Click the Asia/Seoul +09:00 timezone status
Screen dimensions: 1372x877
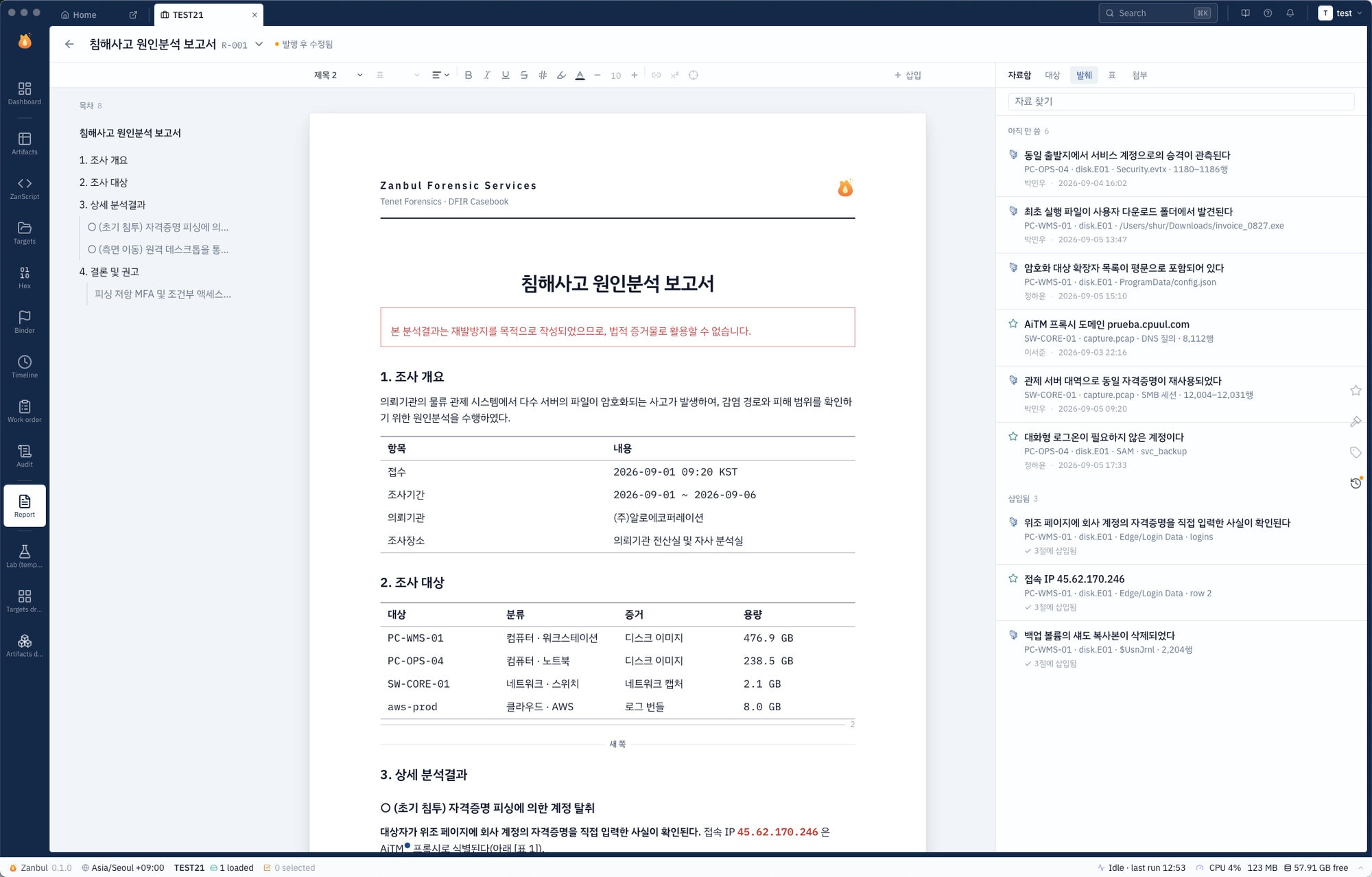click(123, 867)
